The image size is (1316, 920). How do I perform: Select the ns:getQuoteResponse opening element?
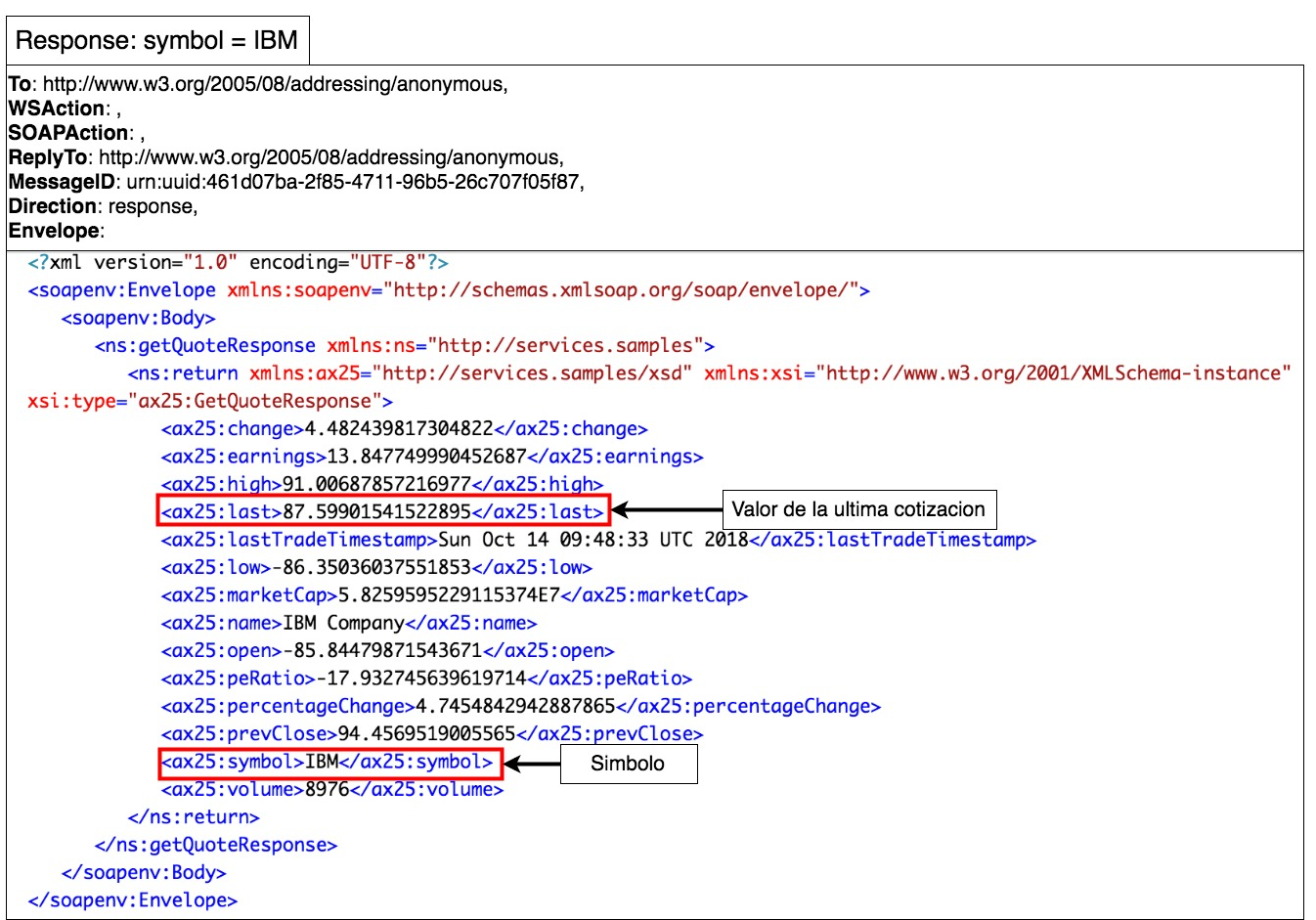point(404,345)
